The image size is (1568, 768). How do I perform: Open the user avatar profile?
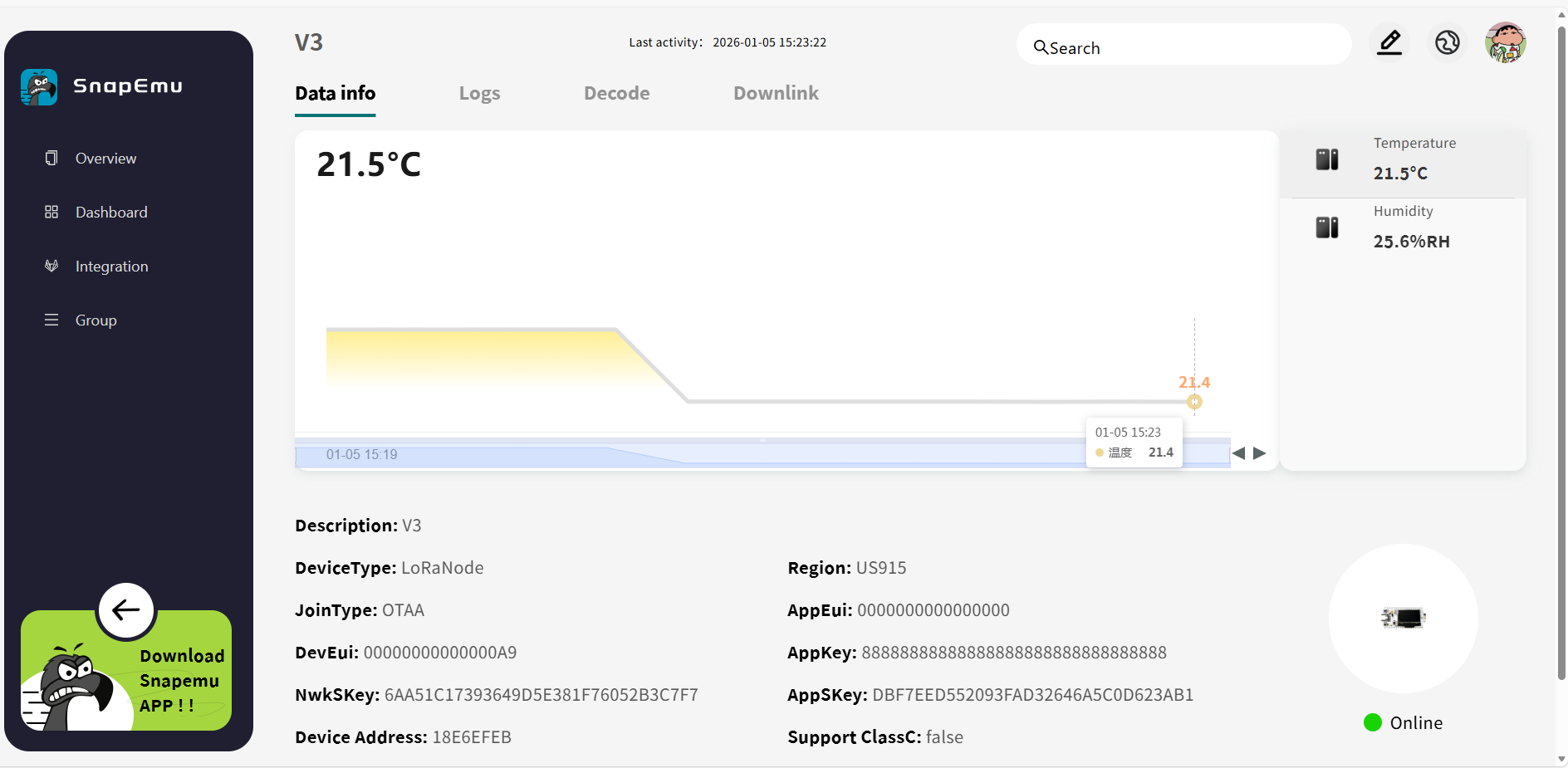pyautogui.click(x=1505, y=42)
